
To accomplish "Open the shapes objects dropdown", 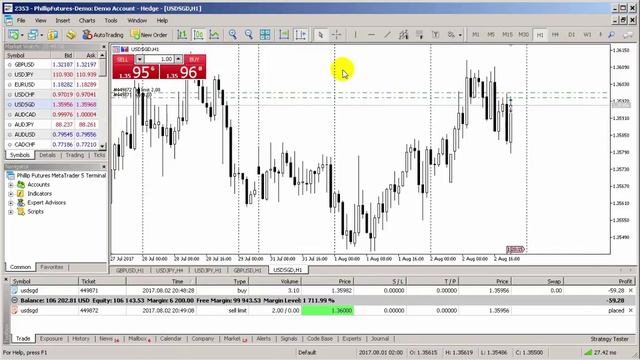I will (460, 35).
